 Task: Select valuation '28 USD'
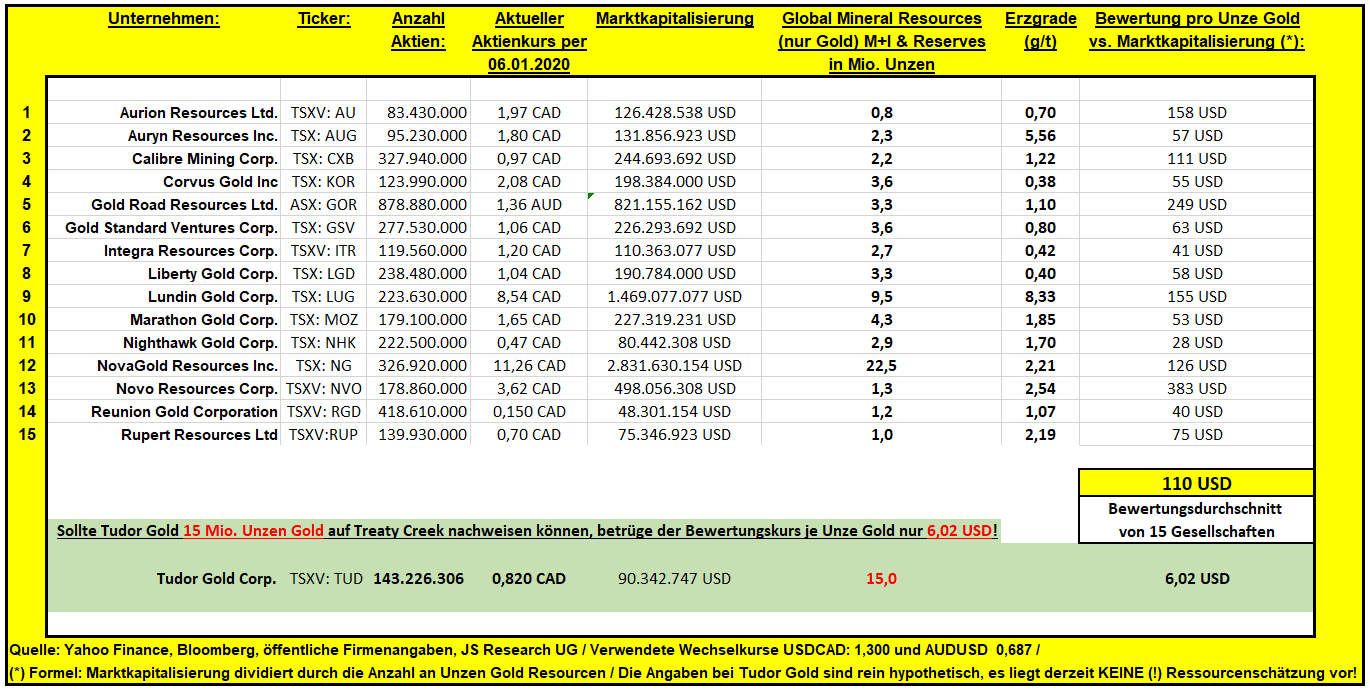(1197, 343)
